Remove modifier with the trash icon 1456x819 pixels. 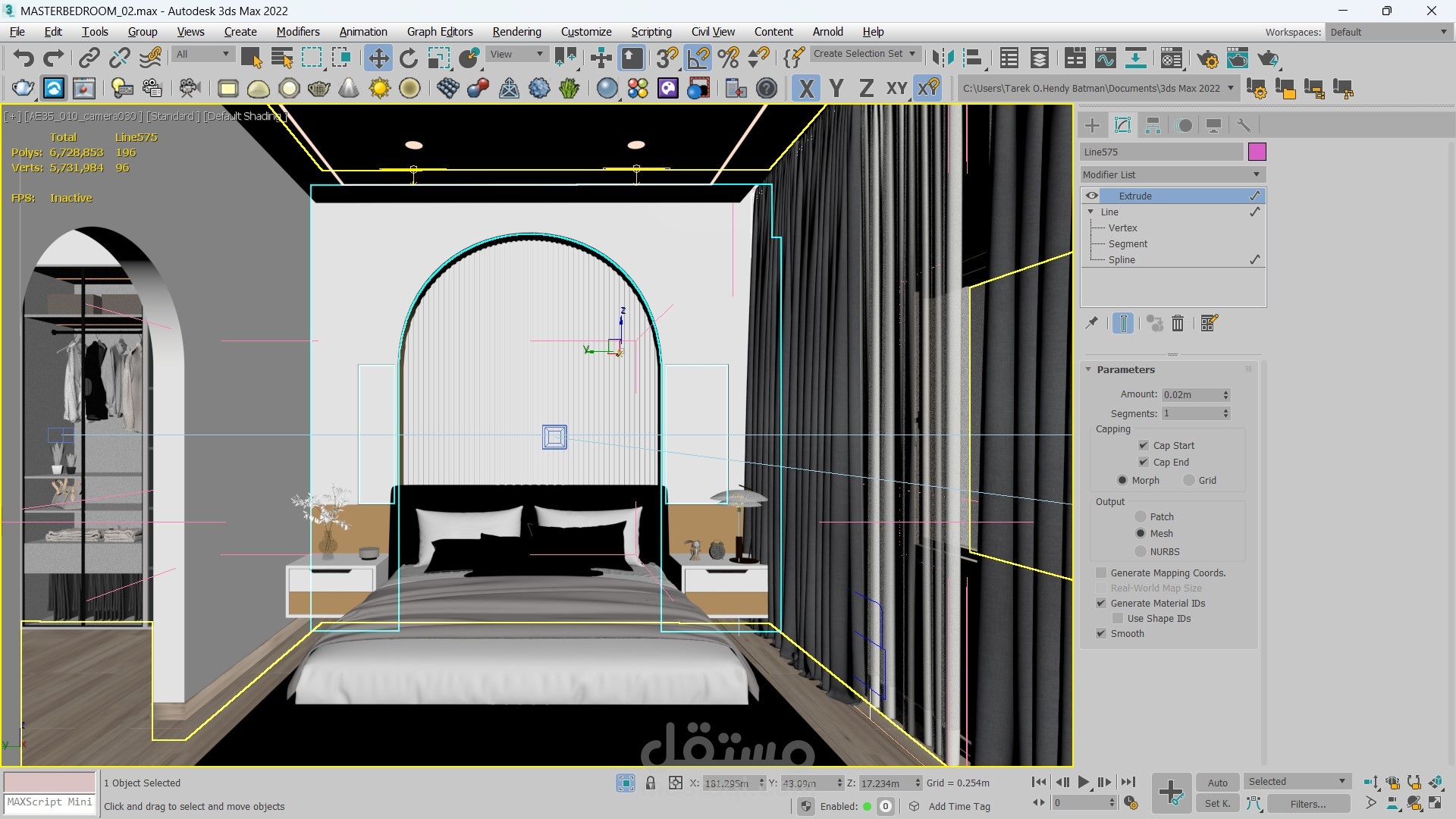[1177, 324]
